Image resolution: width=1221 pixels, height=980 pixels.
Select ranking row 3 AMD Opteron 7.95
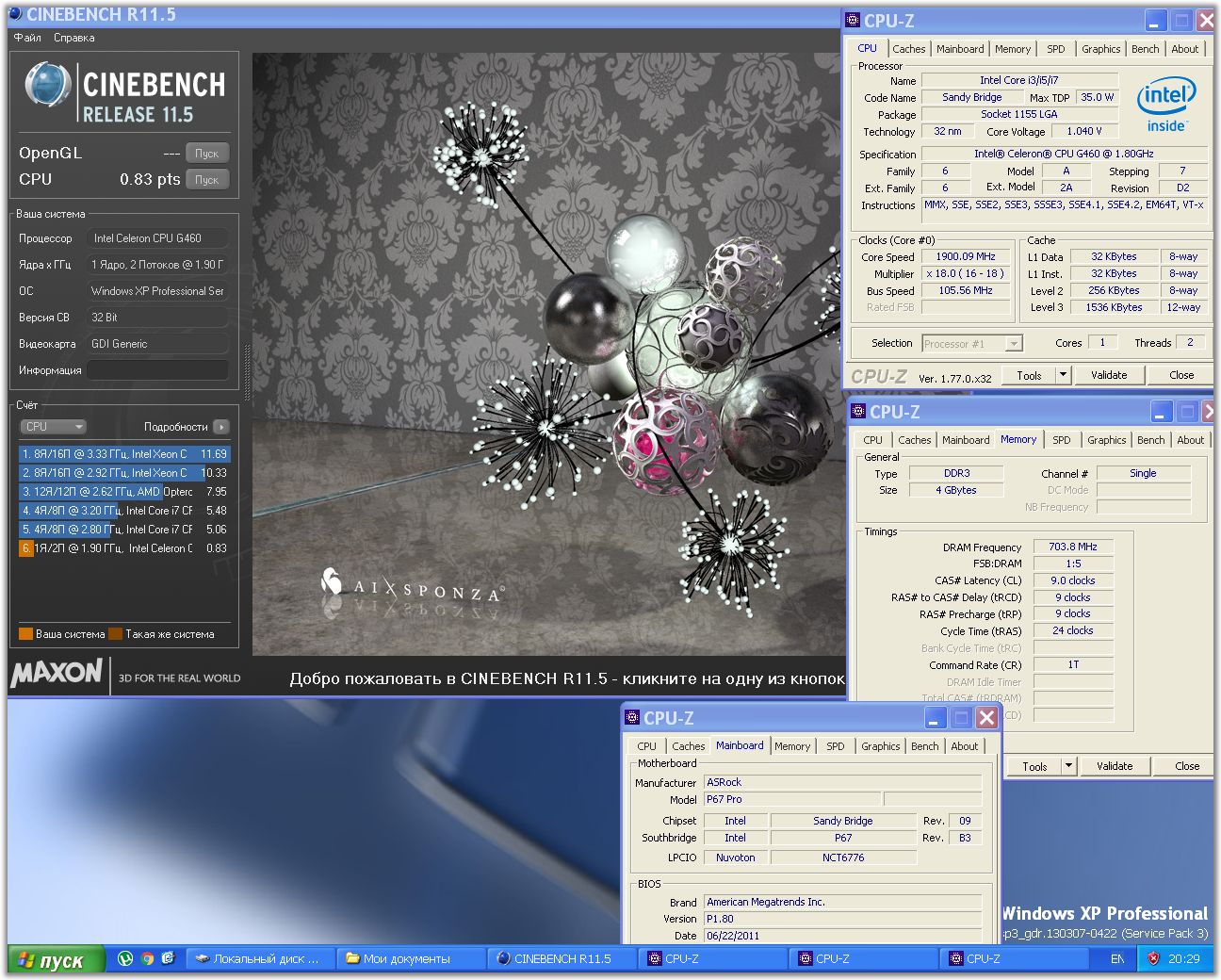click(124, 492)
